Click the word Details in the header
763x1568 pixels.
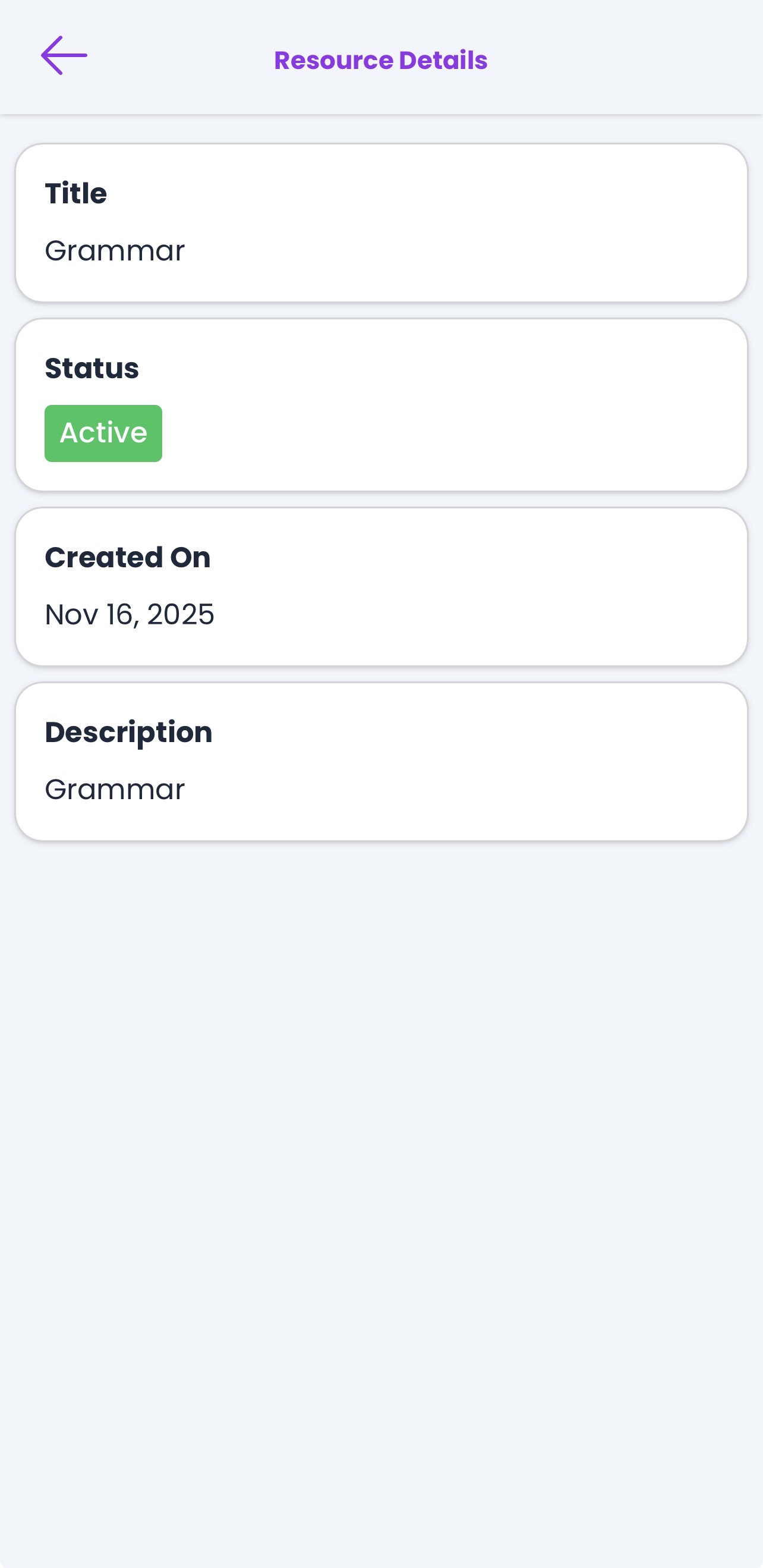click(x=443, y=60)
